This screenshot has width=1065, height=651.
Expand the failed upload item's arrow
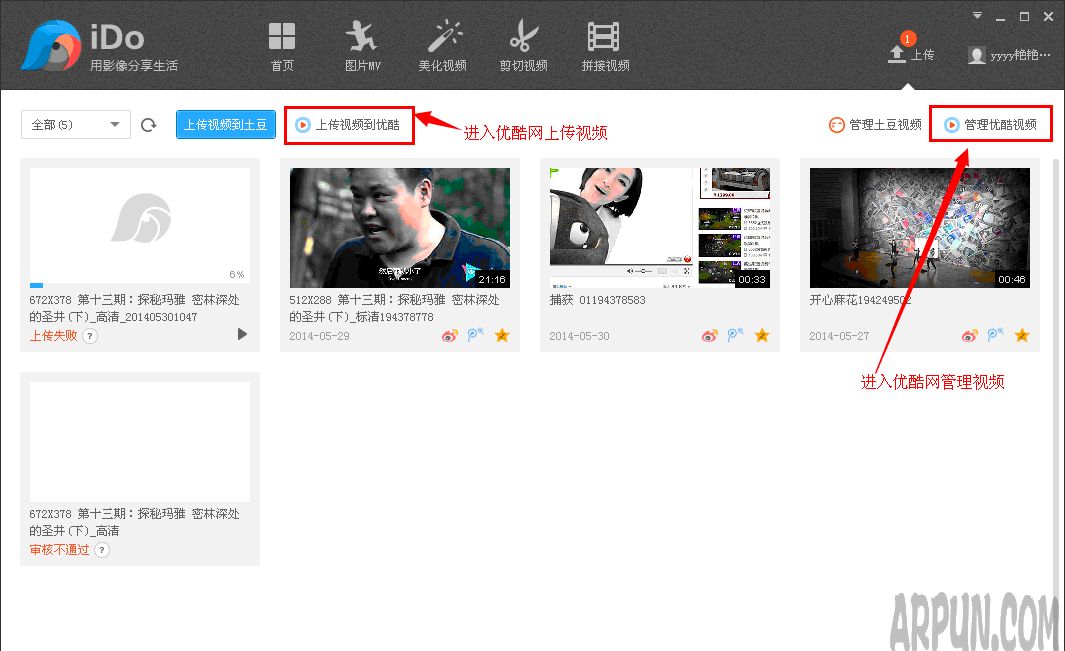coord(242,335)
